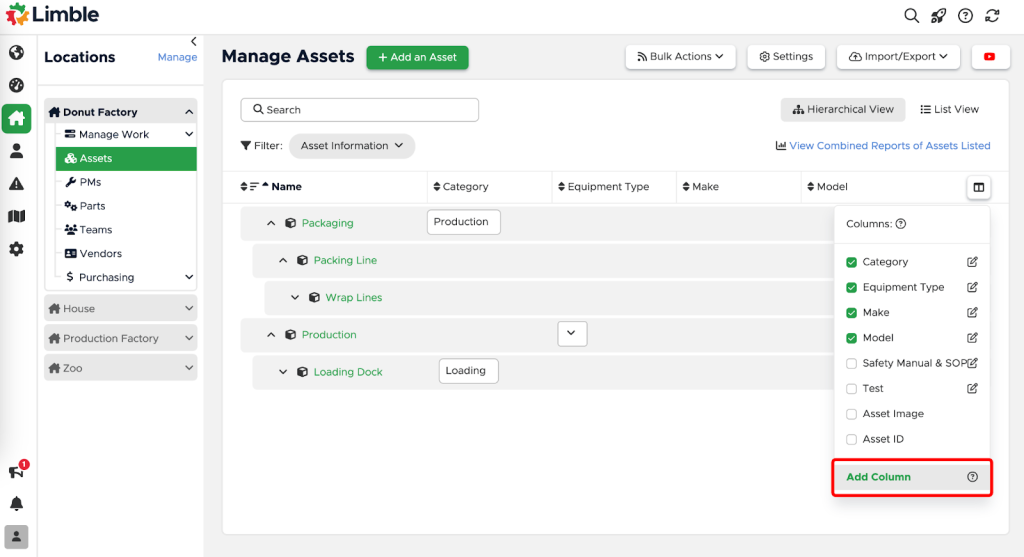Screen dimensions: 1024x557
Task: Uncheck the Model column checkbox
Action: (x=852, y=338)
